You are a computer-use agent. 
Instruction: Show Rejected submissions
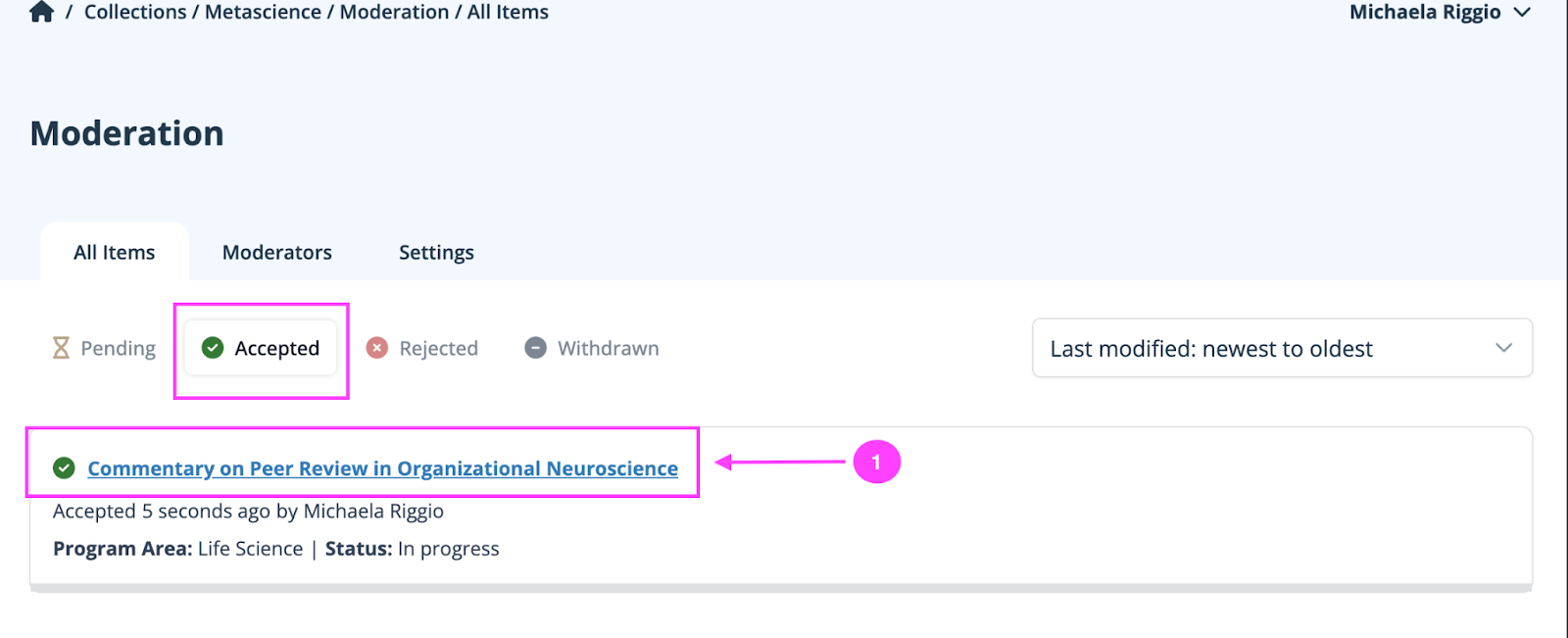[438, 348]
